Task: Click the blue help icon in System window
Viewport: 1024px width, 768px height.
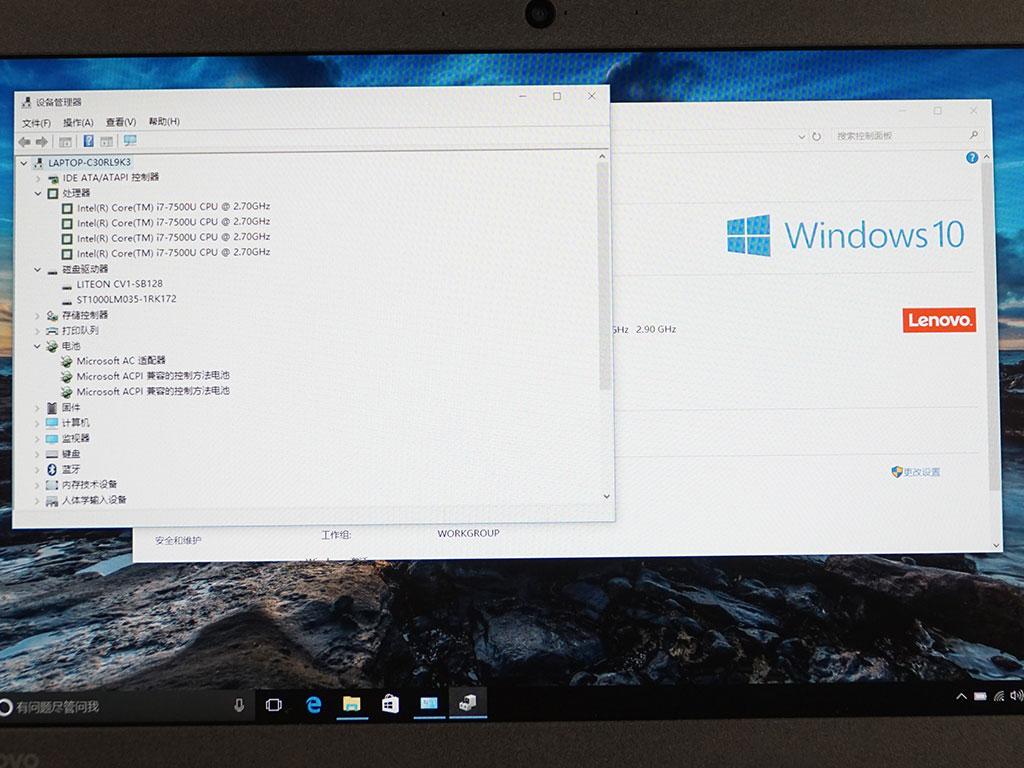Action: 972,157
